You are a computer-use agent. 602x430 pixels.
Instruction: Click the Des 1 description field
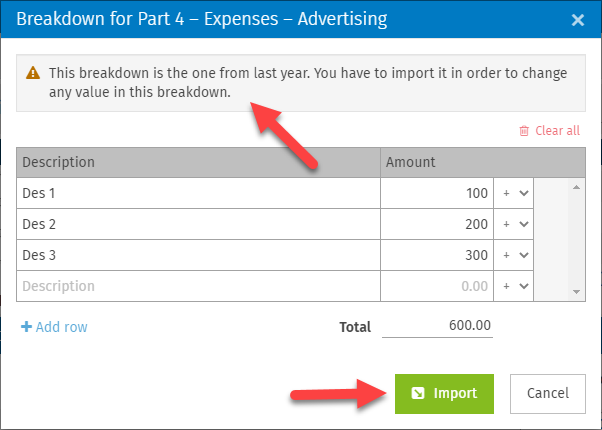point(198,193)
